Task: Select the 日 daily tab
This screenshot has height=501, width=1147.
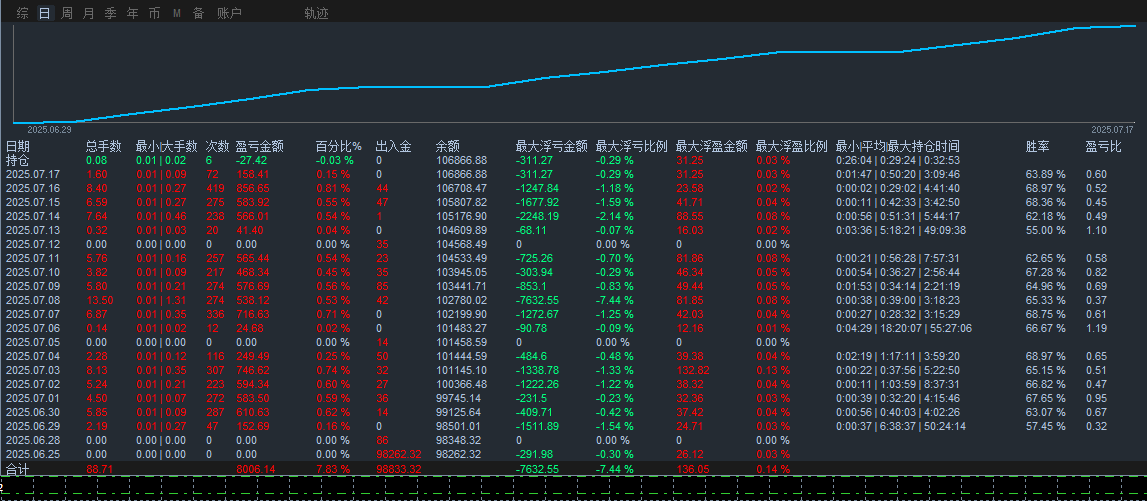Action: click(45, 13)
